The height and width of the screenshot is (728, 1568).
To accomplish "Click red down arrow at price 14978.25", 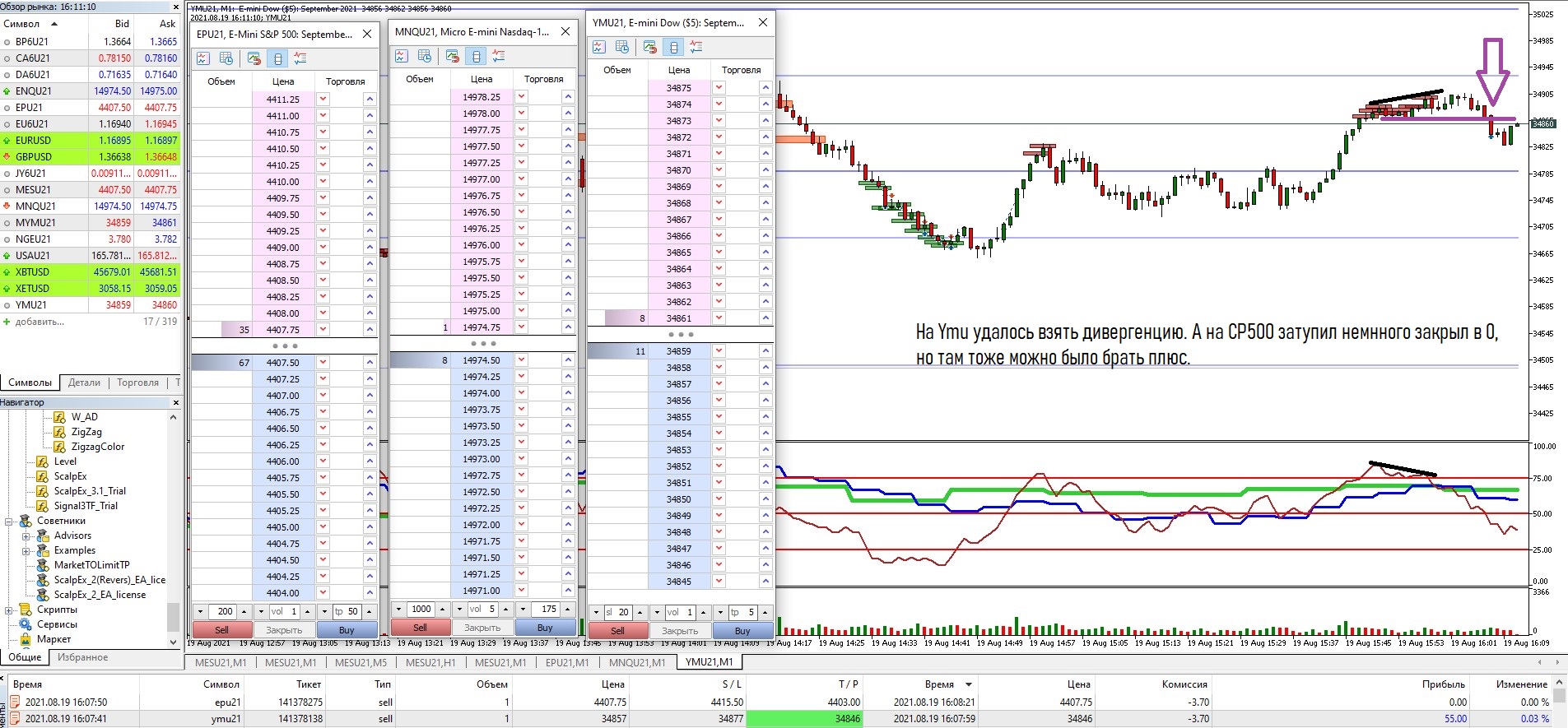I will pyautogui.click(x=521, y=96).
